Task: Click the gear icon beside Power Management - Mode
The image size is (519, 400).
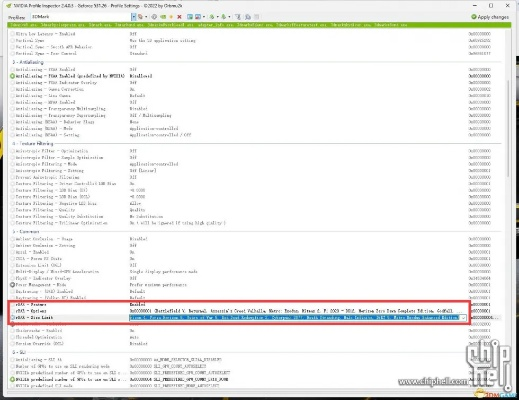Action: (12, 285)
